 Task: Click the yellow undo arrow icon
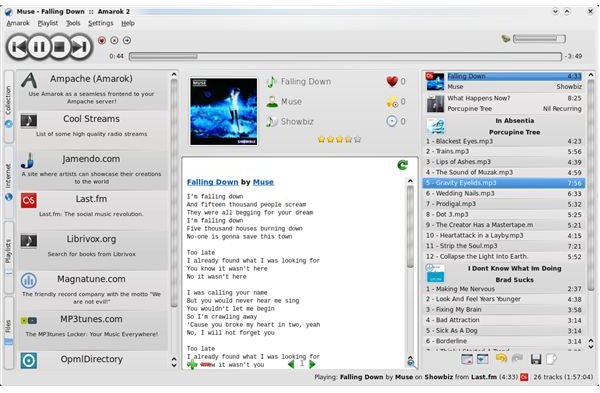click(x=501, y=358)
